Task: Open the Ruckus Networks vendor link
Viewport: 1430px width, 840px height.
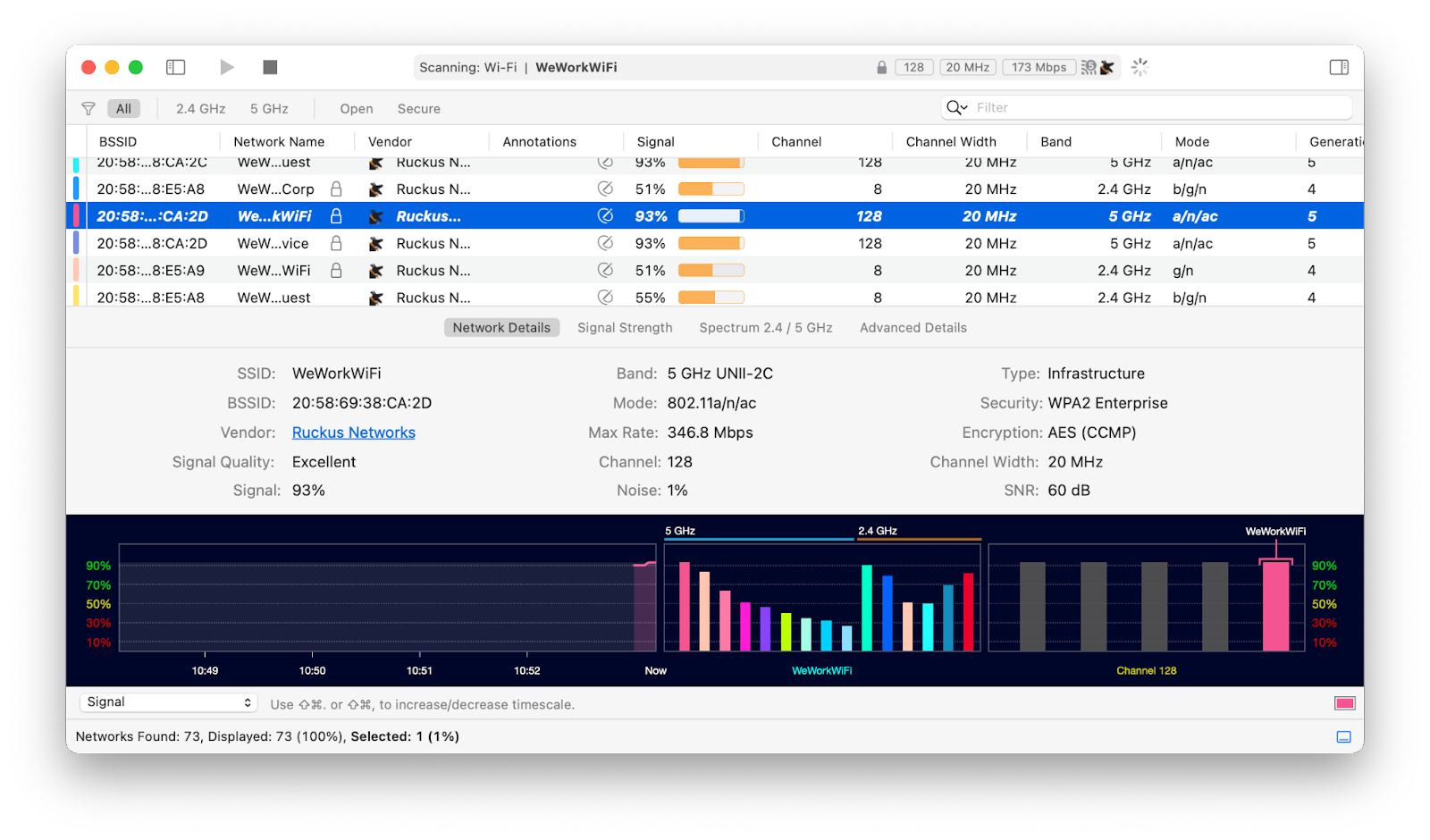Action: (353, 433)
